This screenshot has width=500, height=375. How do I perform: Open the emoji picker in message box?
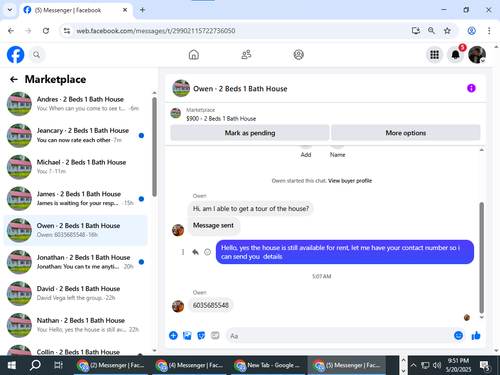(x=458, y=335)
